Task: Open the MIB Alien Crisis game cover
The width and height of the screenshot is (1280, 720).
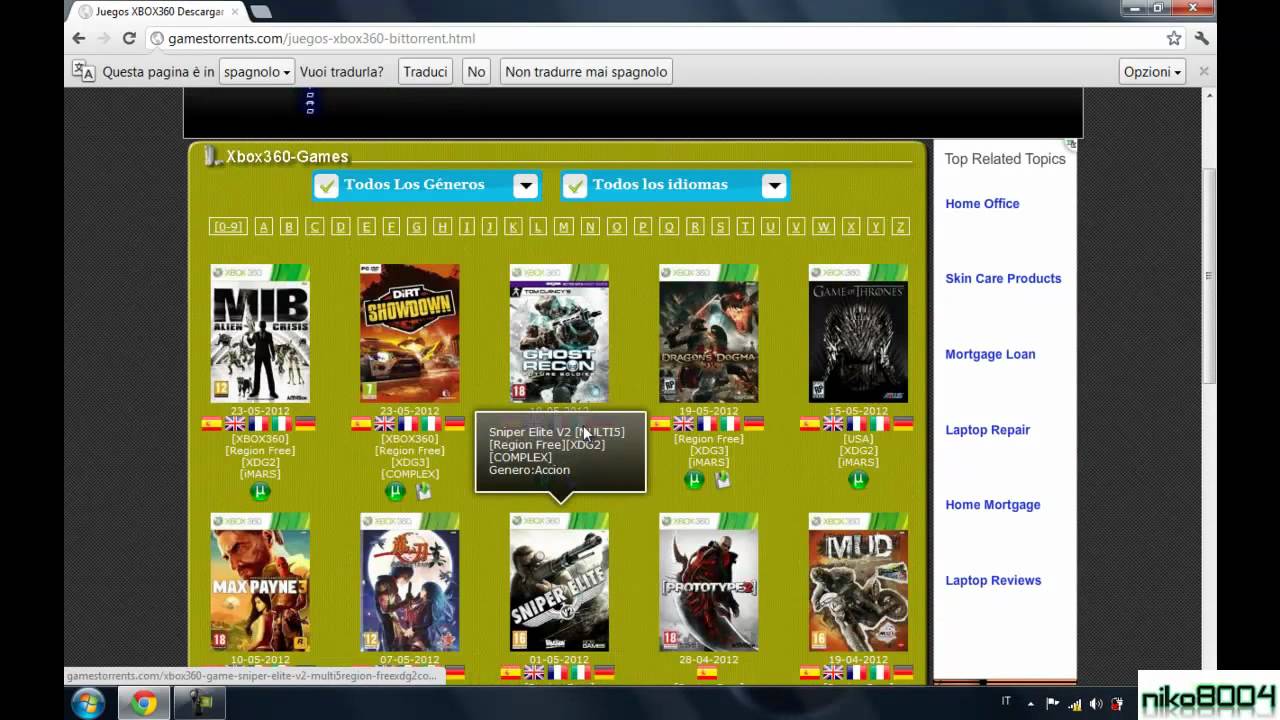Action: coord(260,333)
